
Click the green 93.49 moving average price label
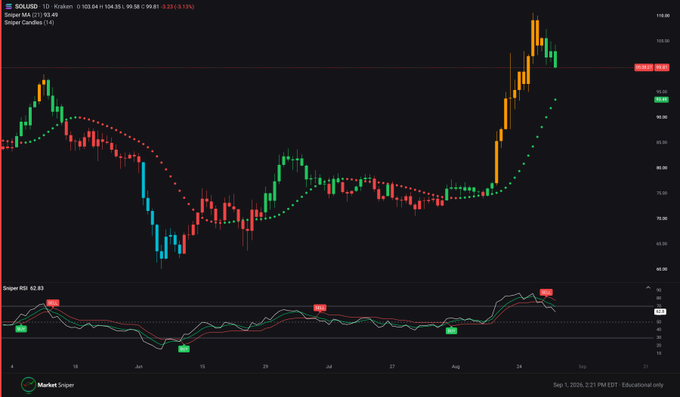661,99
